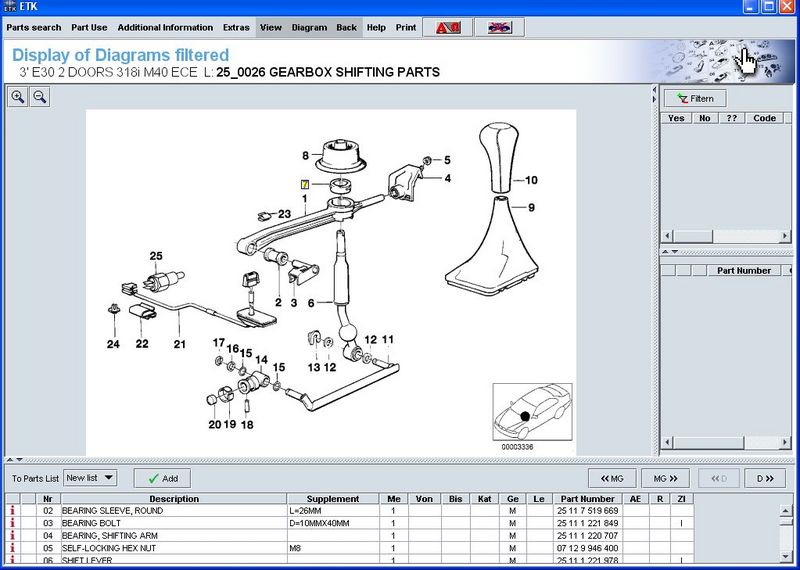Click the Nr column header

point(48,499)
